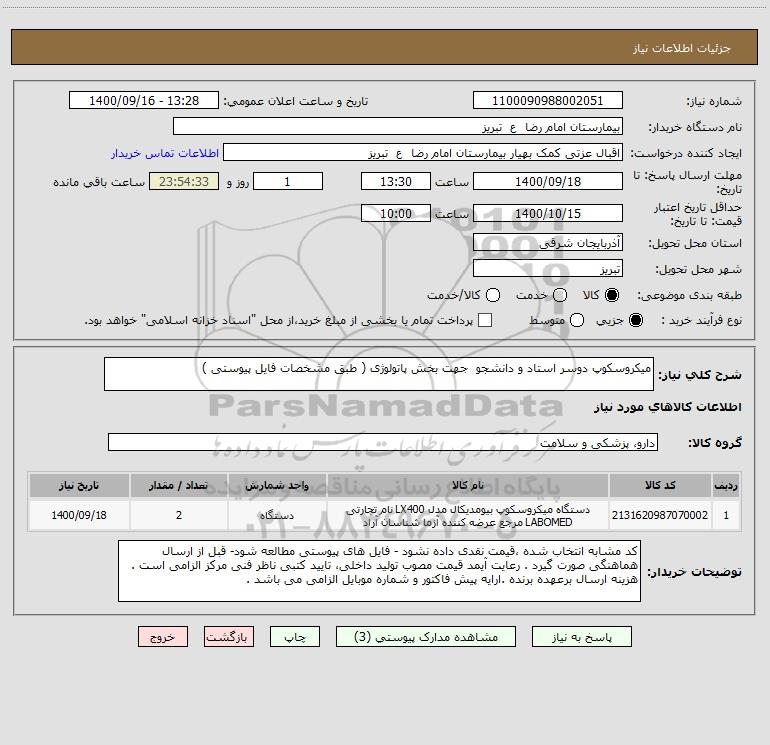The height and width of the screenshot is (745, 770).
Task: Select the کالا/خدمت radio button
Action: (493, 295)
